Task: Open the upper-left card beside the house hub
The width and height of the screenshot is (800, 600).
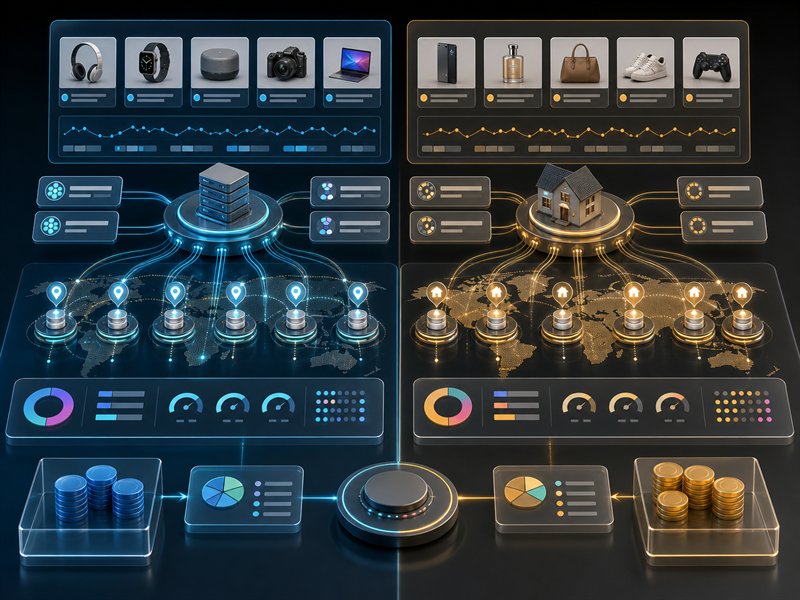Action: (x=451, y=191)
